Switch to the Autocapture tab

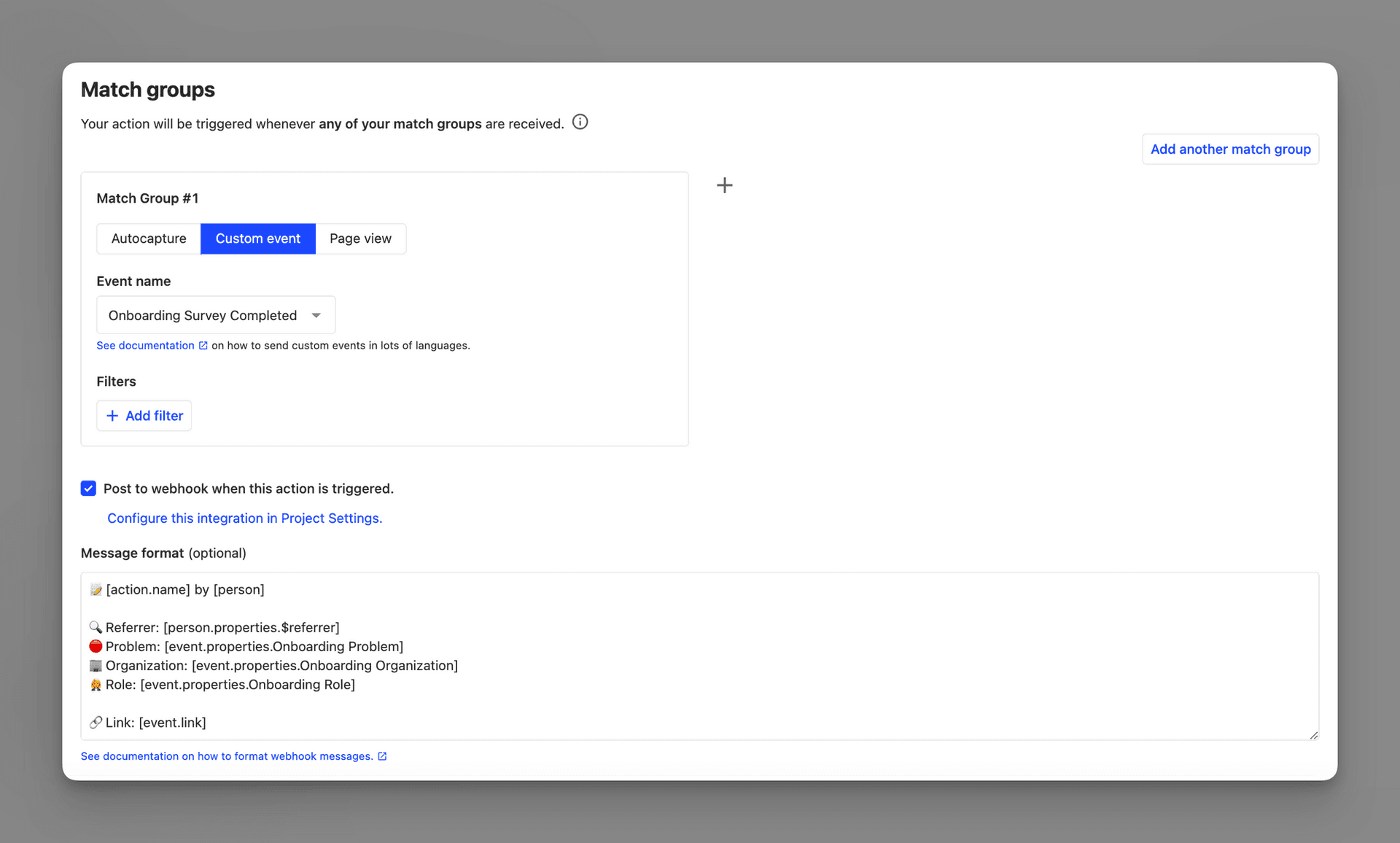(149, 238)
